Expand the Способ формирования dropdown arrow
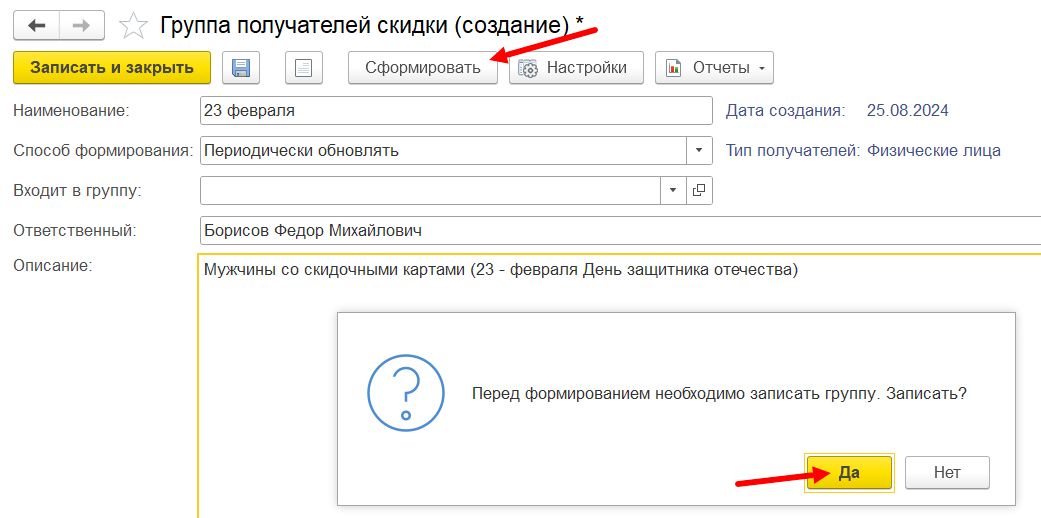The width and height of the screenshot is (1041, 518). tap(700, 151)
